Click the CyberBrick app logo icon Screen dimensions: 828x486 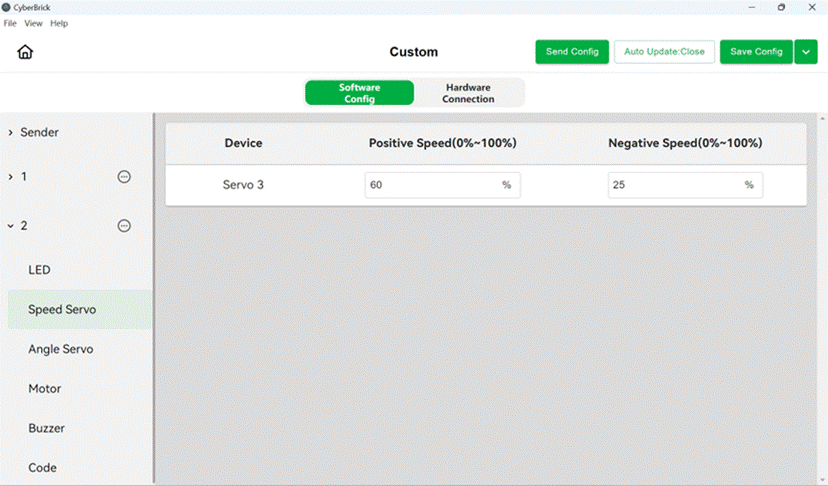point(6,7)
